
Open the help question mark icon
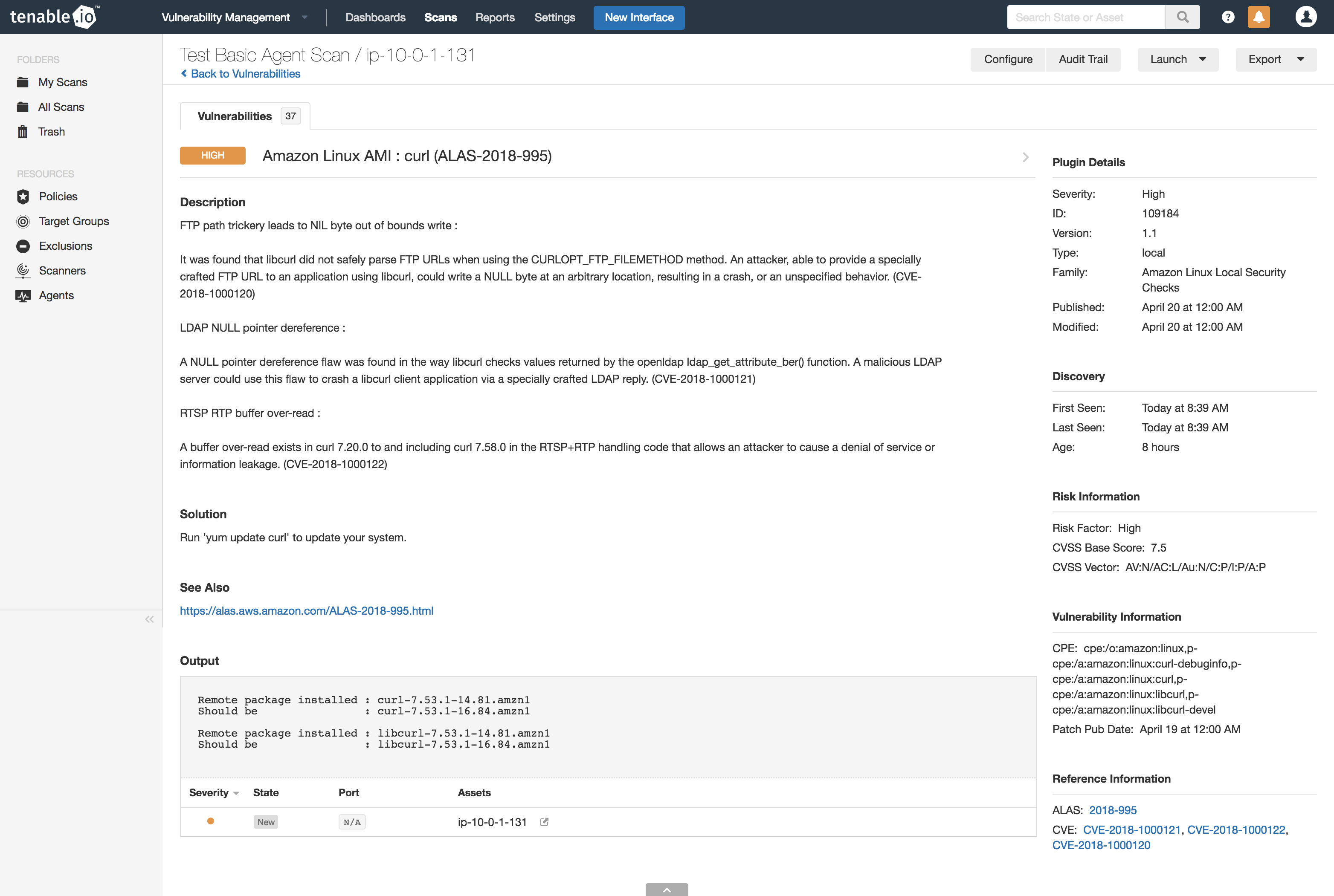pyautogui.click(x=1228, y=17)
